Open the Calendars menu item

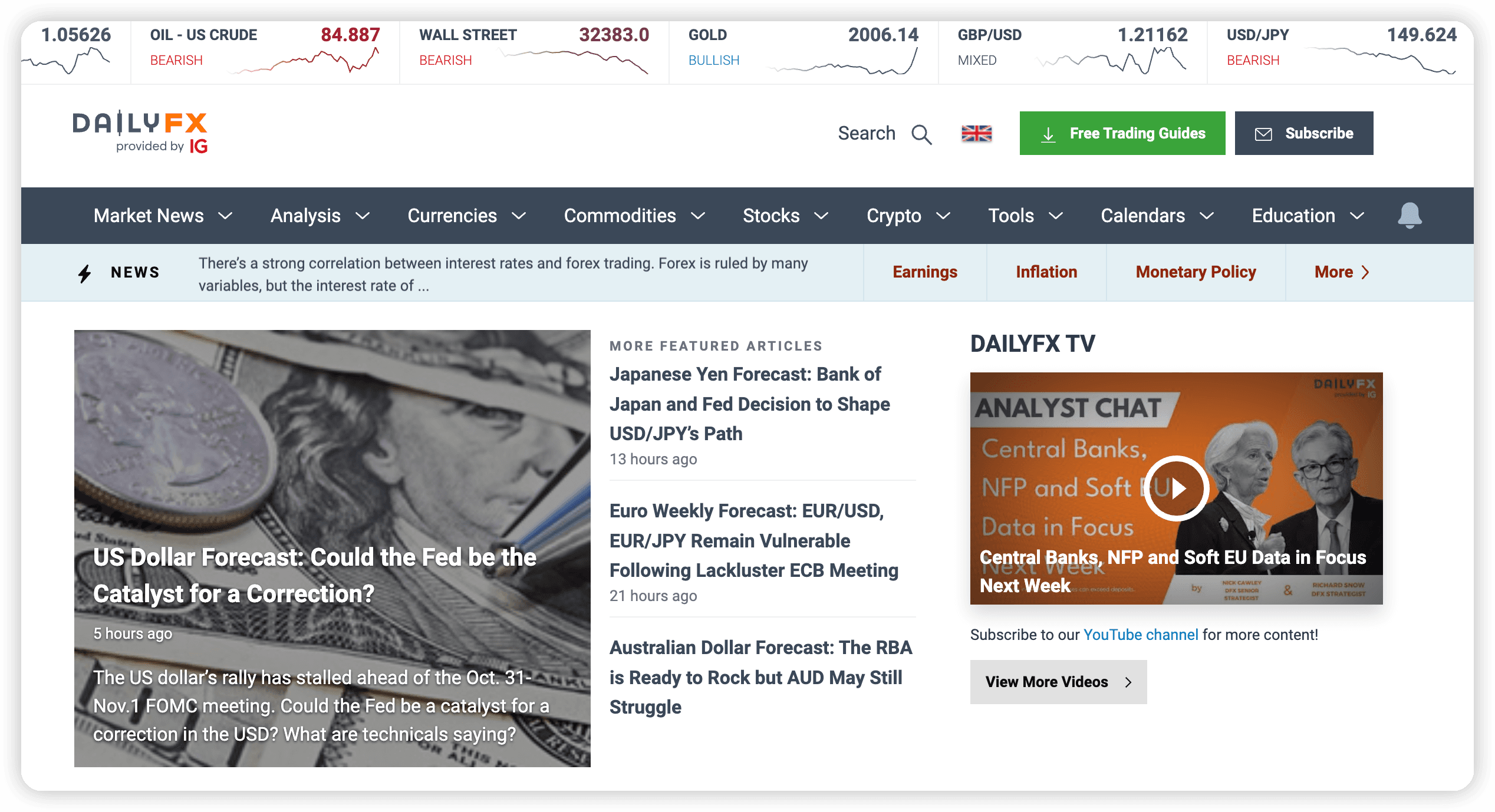(1142, 216)
